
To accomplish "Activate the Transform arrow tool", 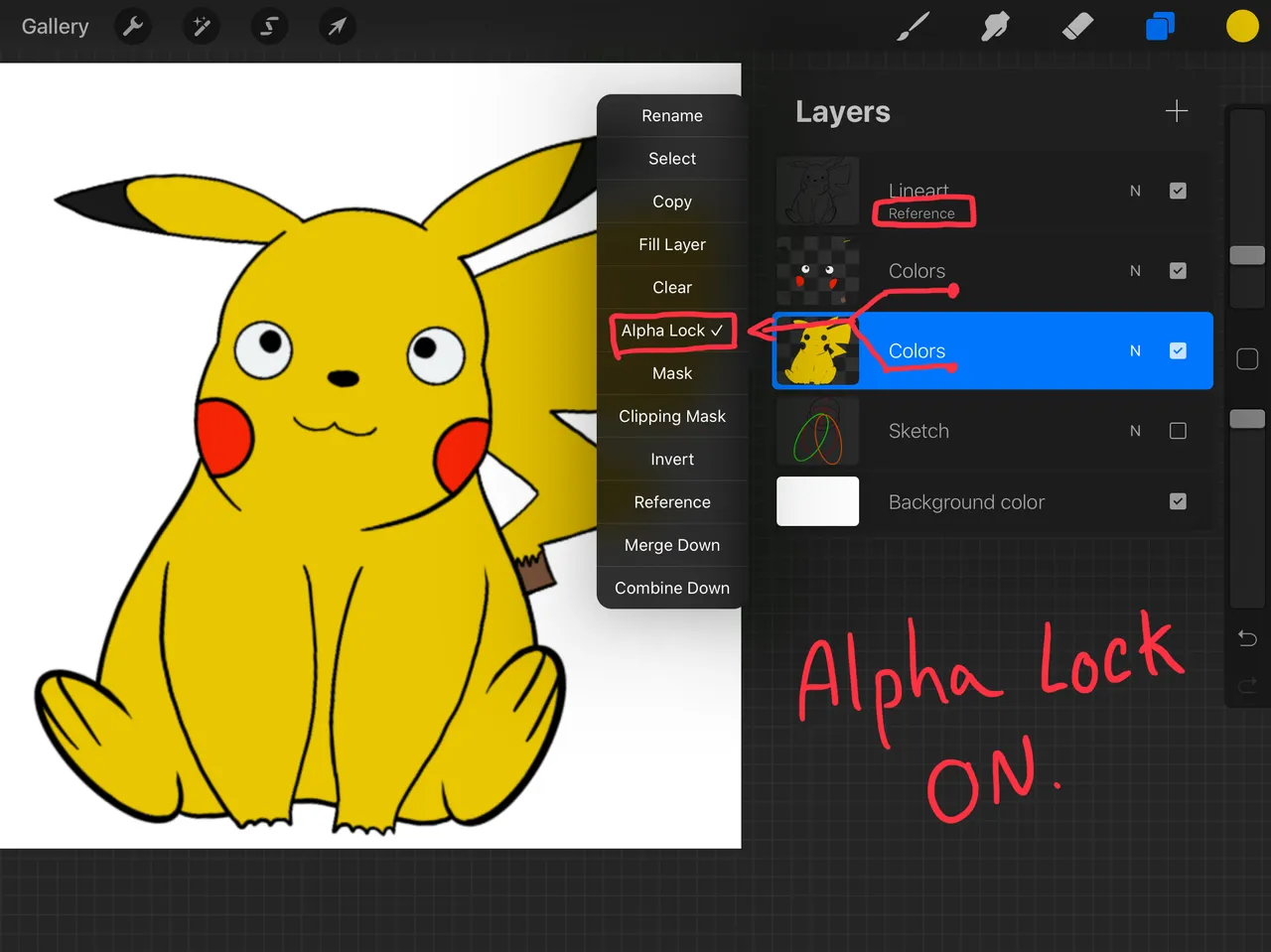I will tap(338, 27).
